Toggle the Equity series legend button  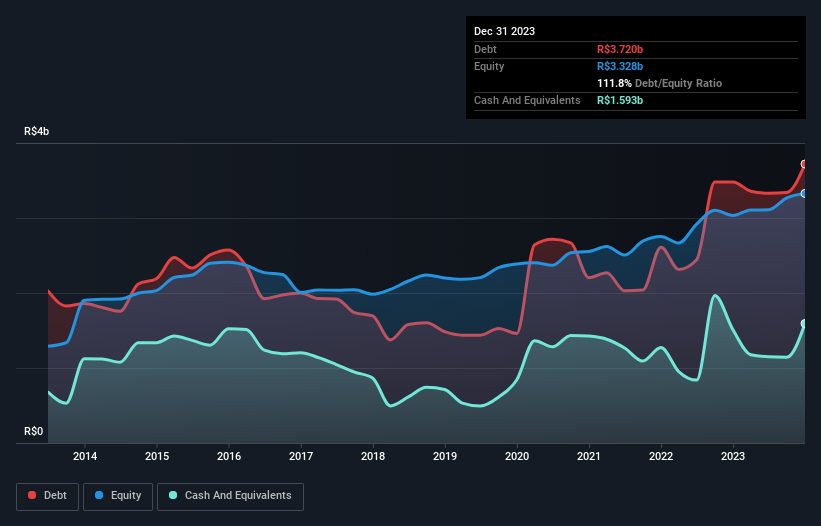(118, 496)
